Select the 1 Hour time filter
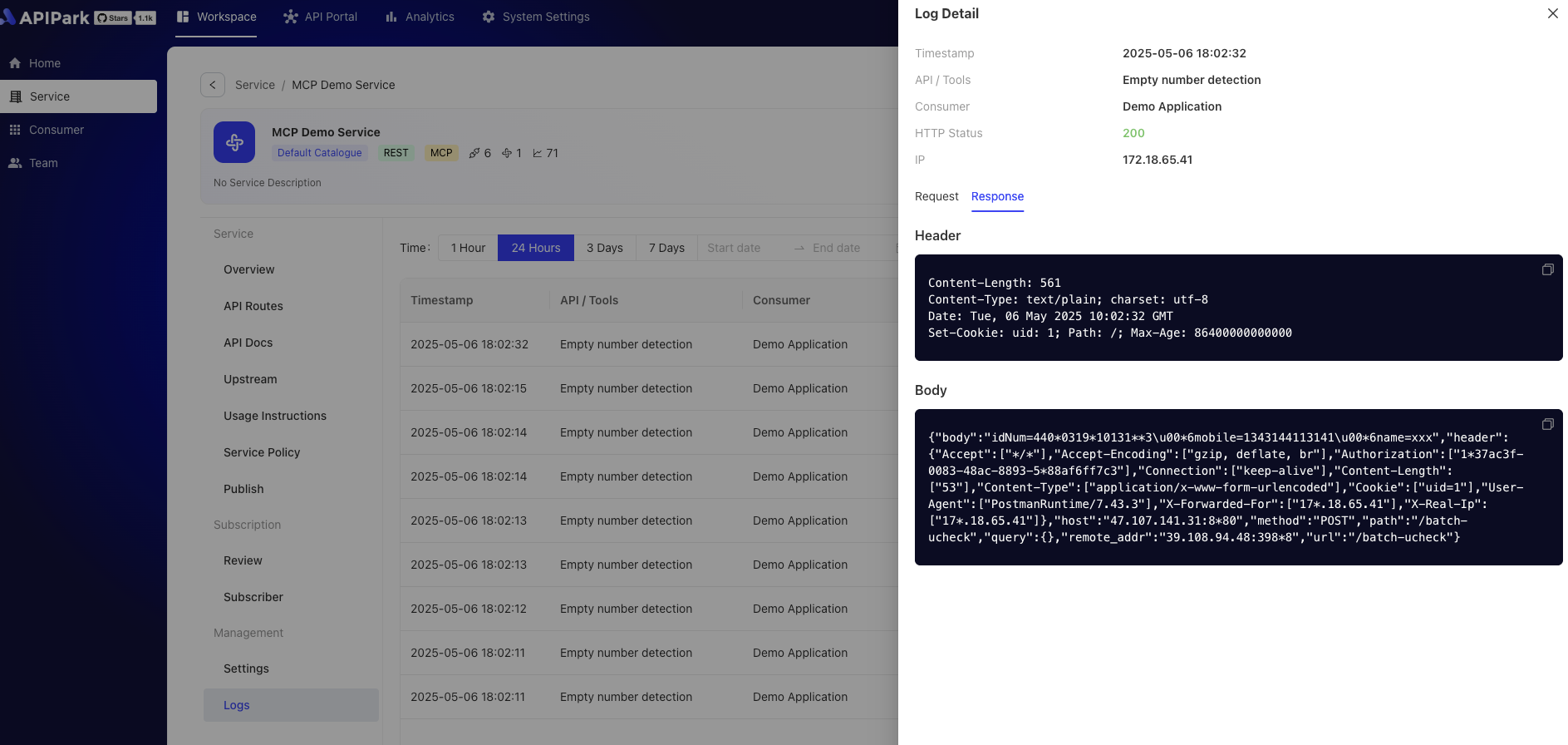The width and height of the screenshot is (1568, 745). pos(468,248)
